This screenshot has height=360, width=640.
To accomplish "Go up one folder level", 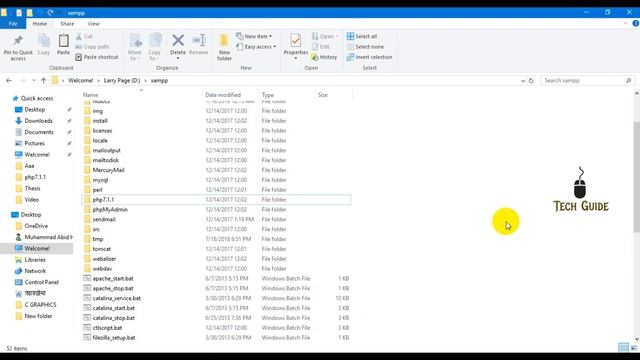I will pyautogui.click(x=44, y=80).
